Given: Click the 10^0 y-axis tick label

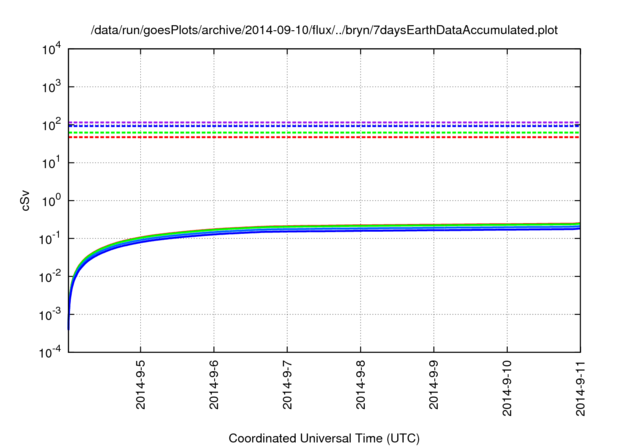Looking at the screenshot, I should pyautogui.click(x=52, y=201).
